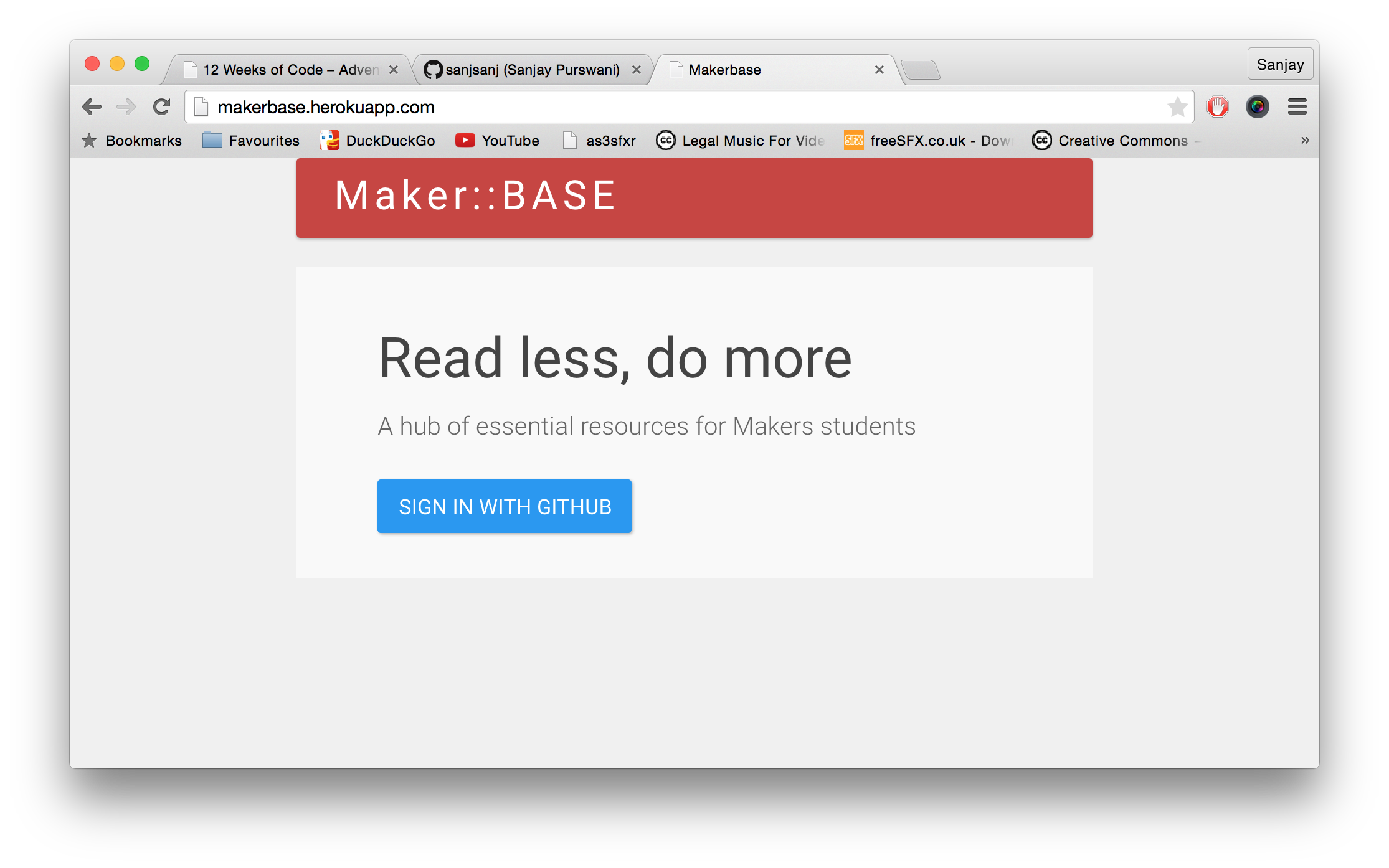The image size is (1389, 868).
Task: Reload the page with refresh icon
Action: click(x=162, y=107)
